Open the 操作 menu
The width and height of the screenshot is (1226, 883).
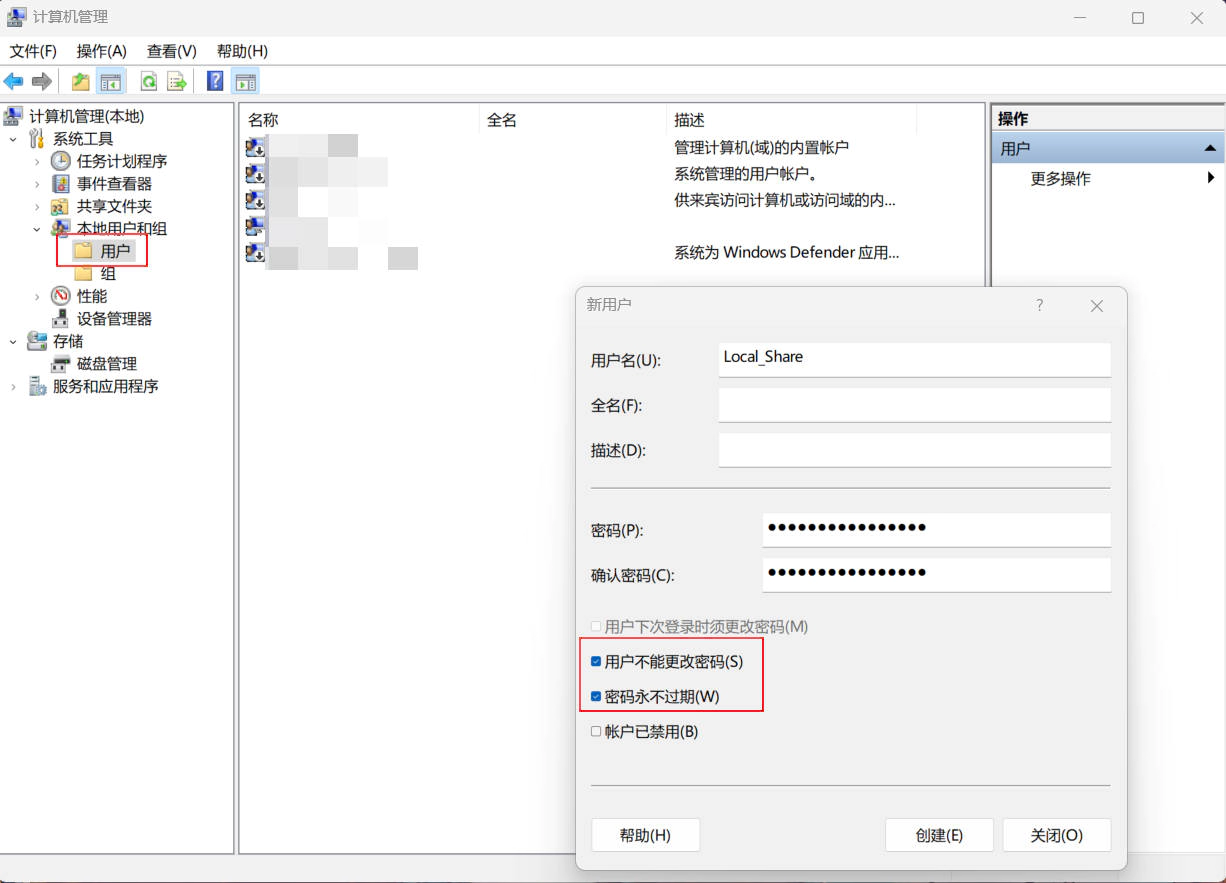pos(100,51)
